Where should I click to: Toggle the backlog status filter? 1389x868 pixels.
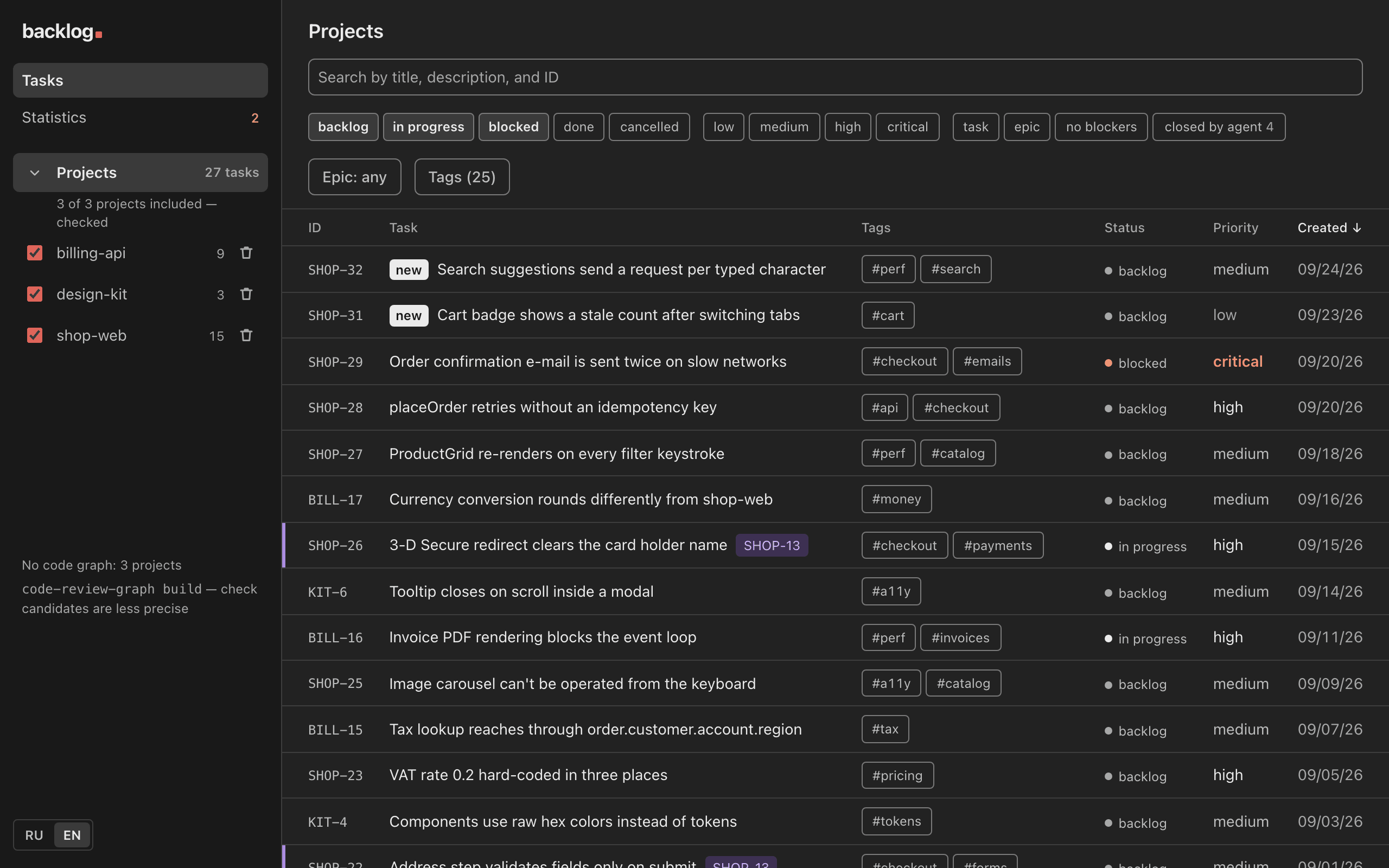click(x=343, y=127)
